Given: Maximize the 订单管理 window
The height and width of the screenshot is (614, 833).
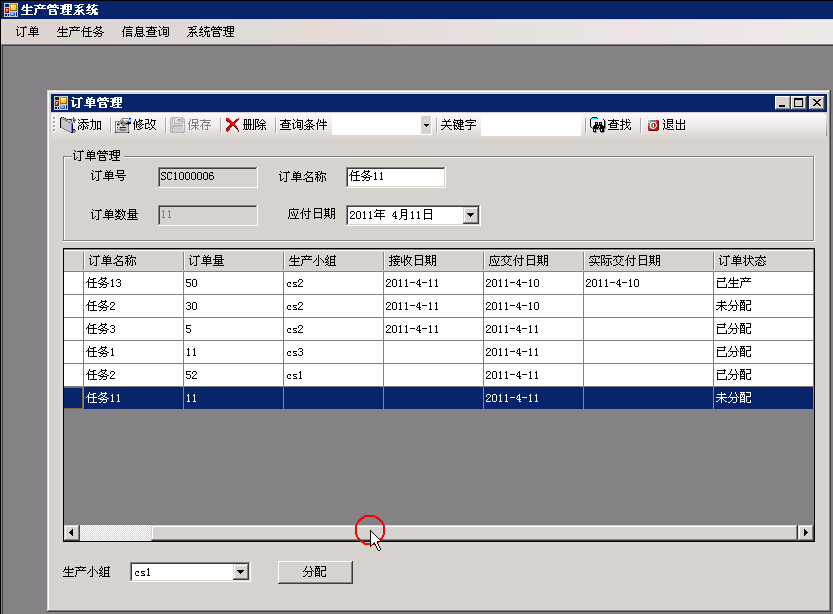Looking at the screenshot, I should [798, 103].
